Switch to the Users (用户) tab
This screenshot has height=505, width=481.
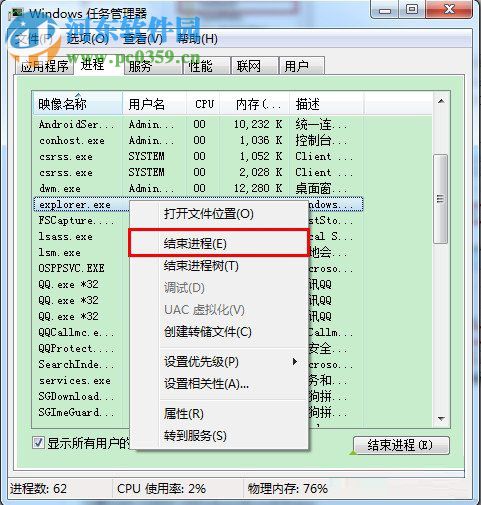301,66
